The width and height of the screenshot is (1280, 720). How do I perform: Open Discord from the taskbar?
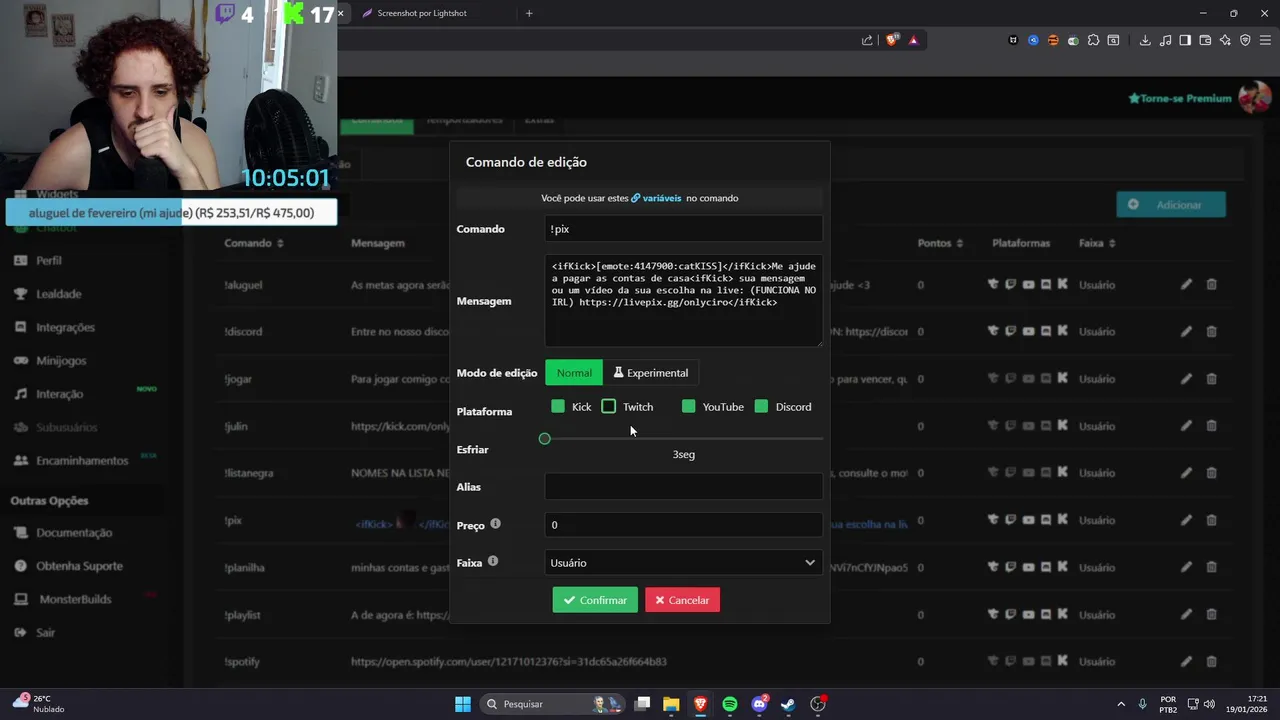coord(759,704)
